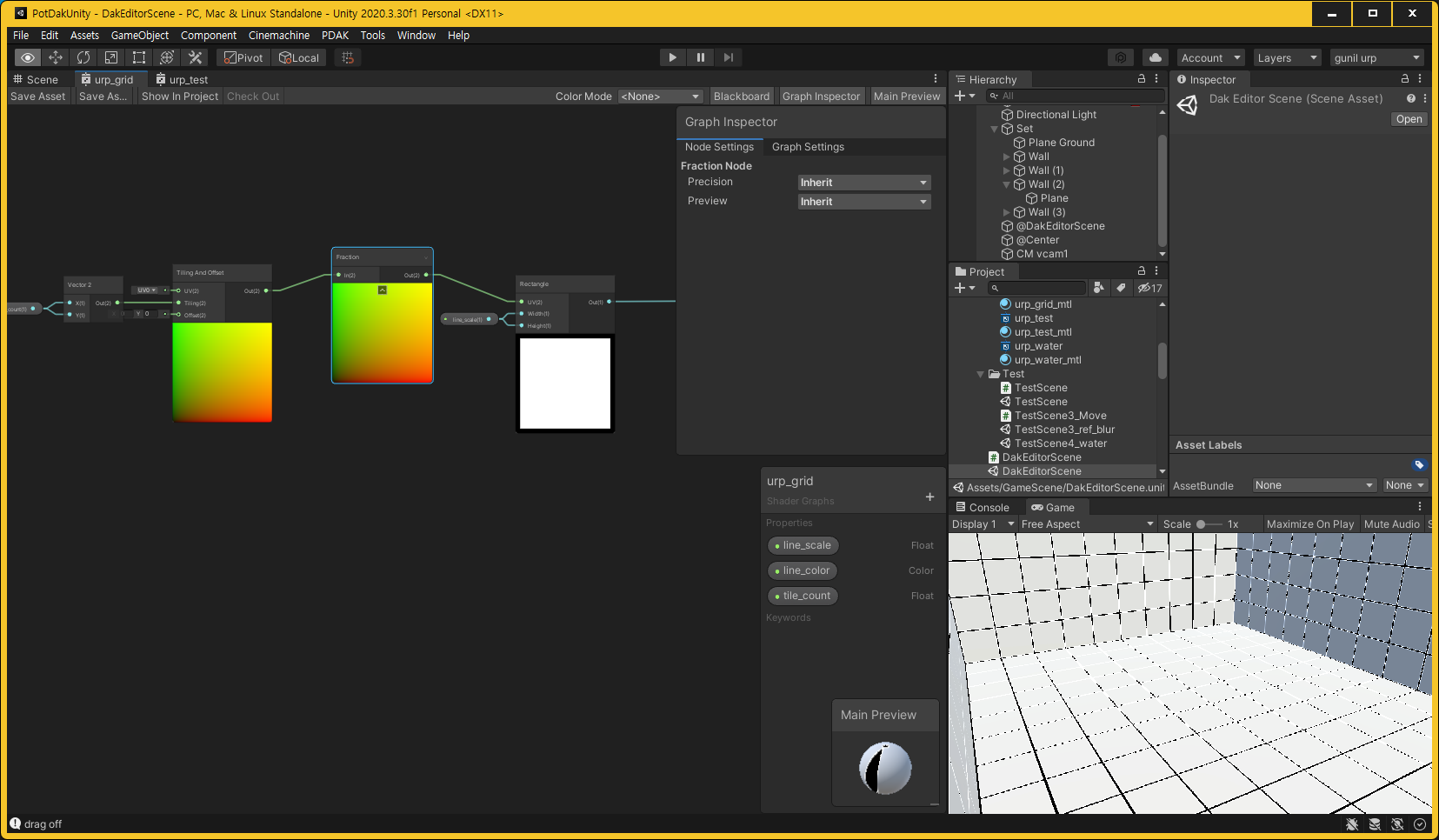1439x840 pixels.
Task: Select Directional Light in Hierarchy
Action: click(x=1056, y=115)
